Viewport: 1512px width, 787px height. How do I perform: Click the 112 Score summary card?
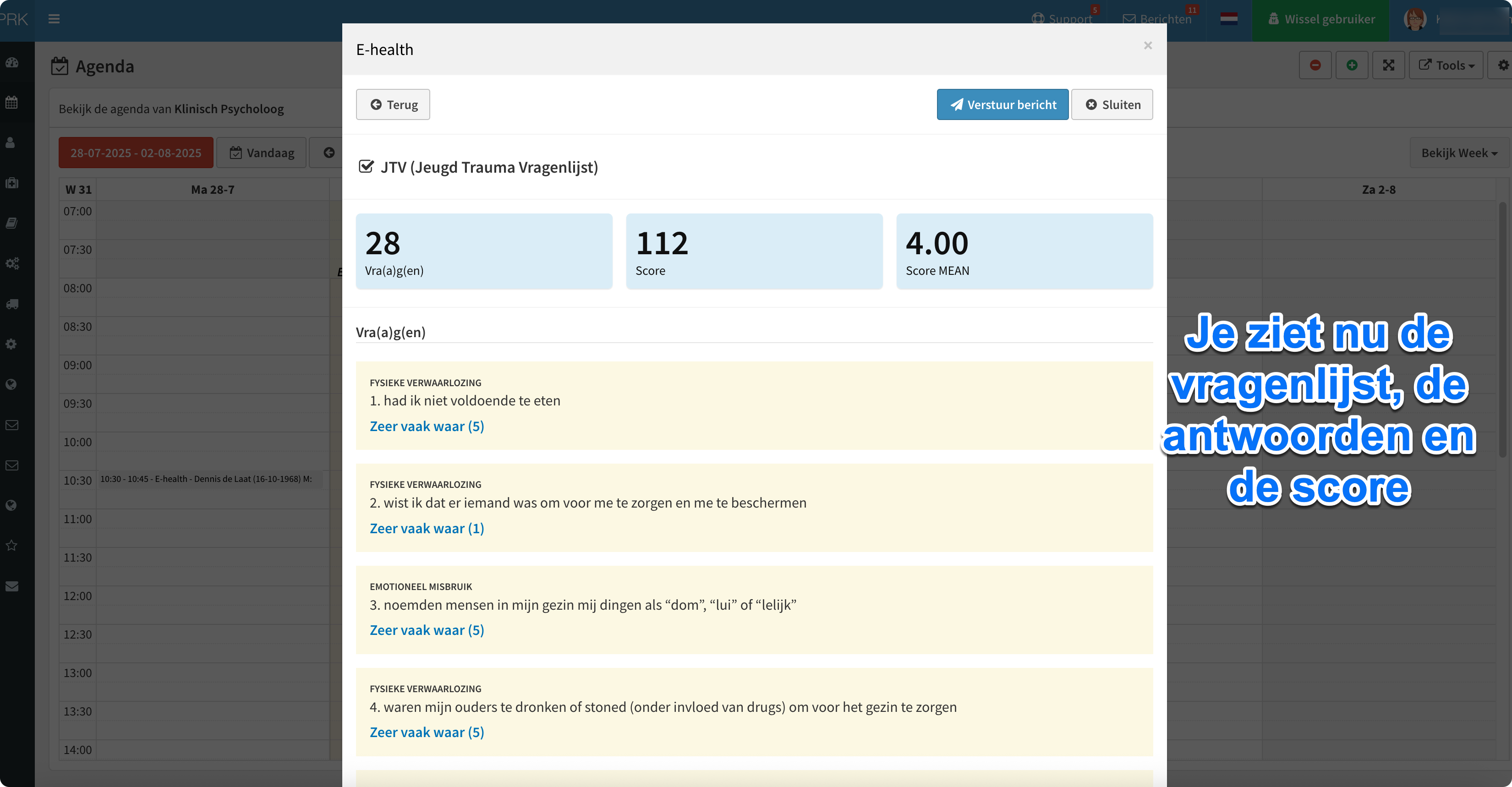[x=754, y=251]
